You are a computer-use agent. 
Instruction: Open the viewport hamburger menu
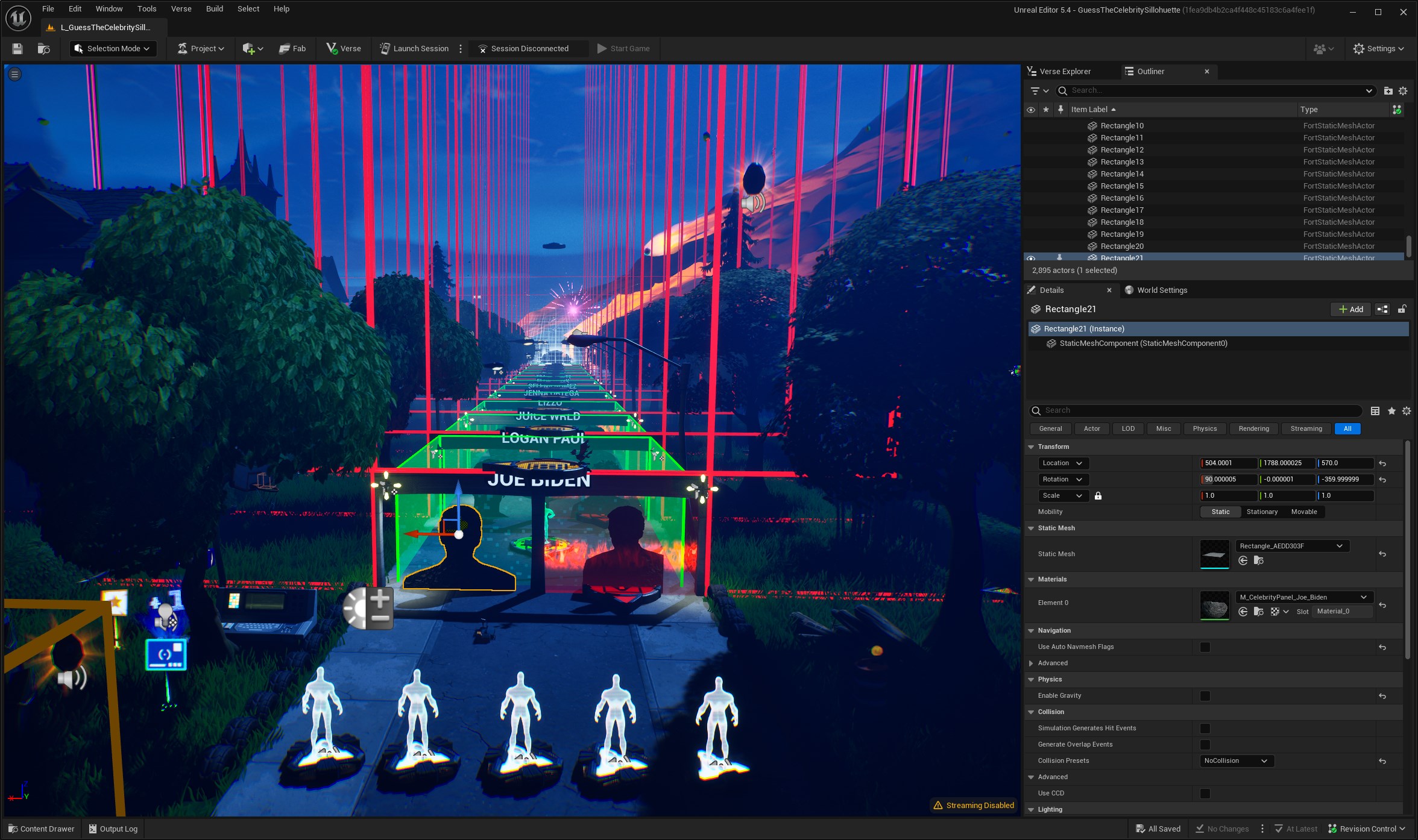coord(15,74)
